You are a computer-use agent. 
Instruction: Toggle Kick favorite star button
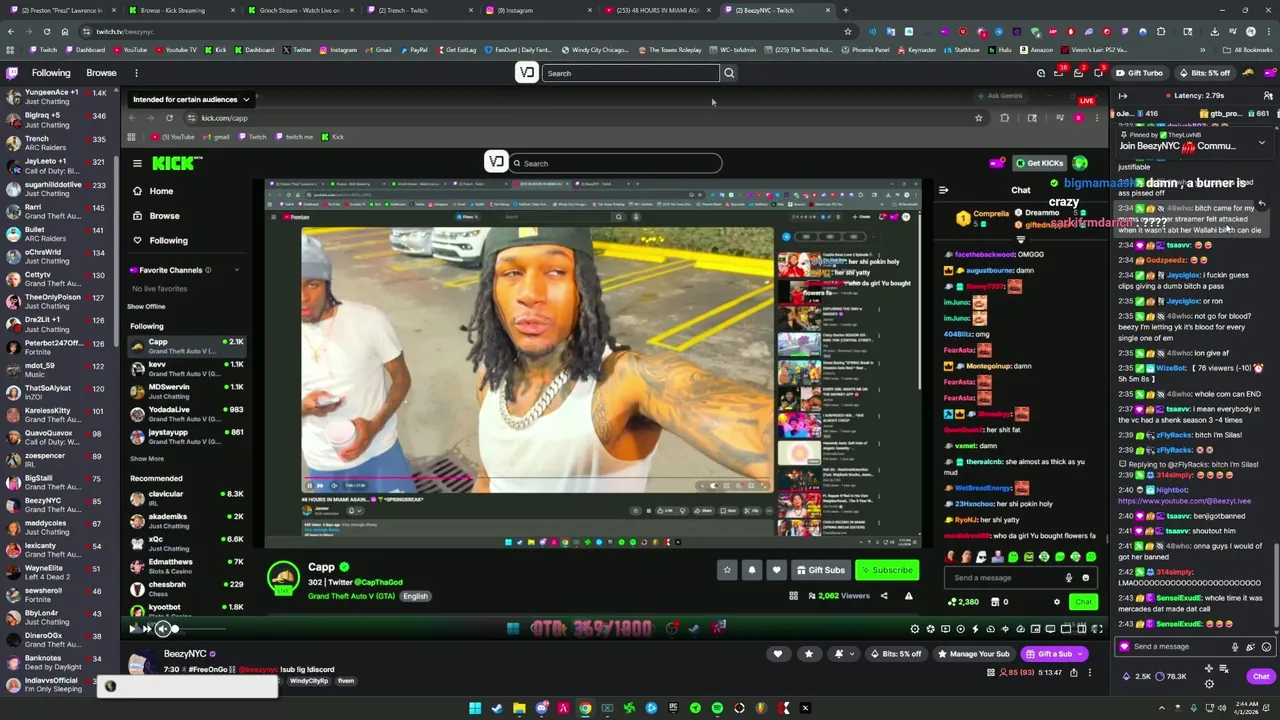(x=727, y=570)
